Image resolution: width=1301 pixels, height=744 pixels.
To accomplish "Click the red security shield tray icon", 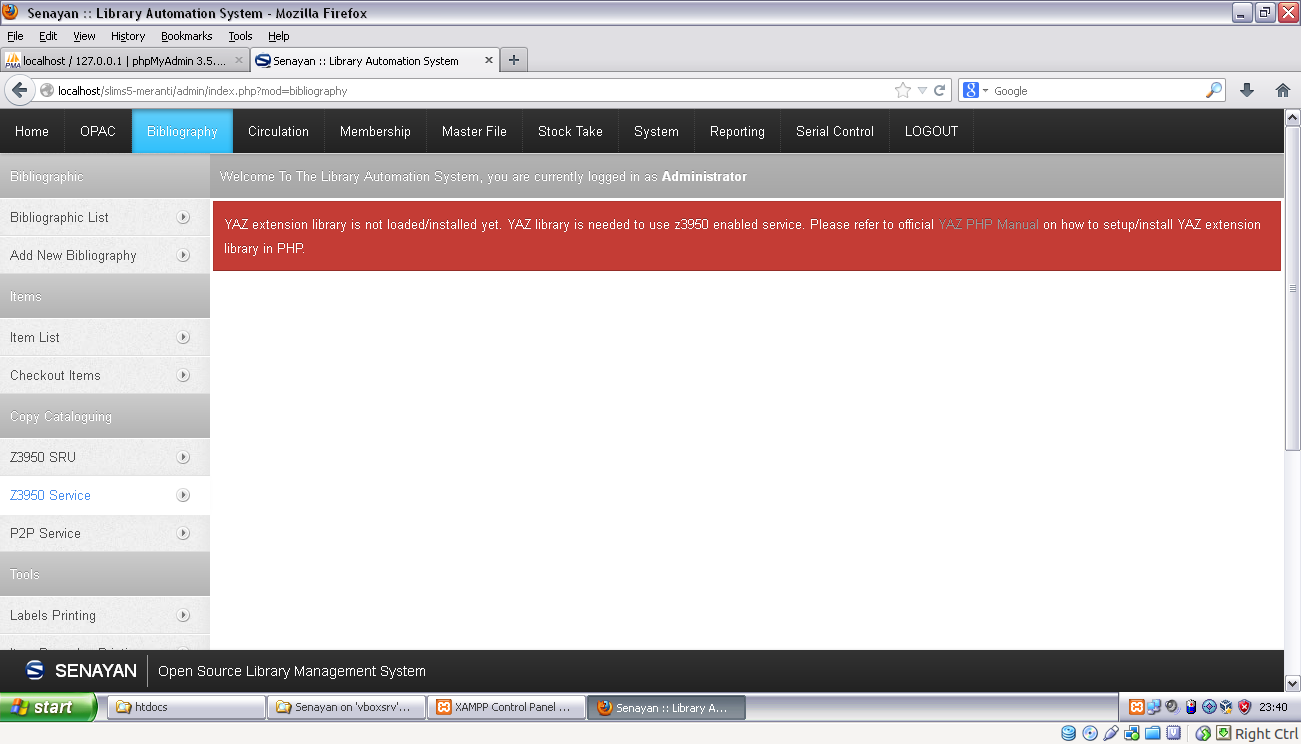I will tap(1245, 707).
